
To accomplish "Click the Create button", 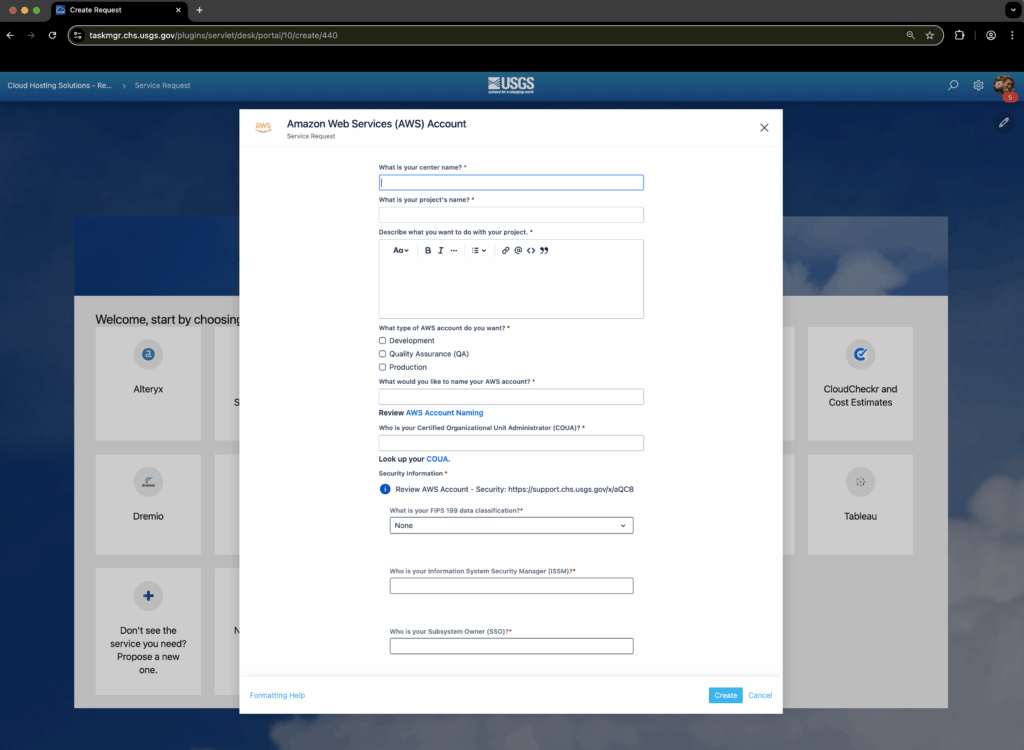I will pyautogui.click(x=726, y=695).
